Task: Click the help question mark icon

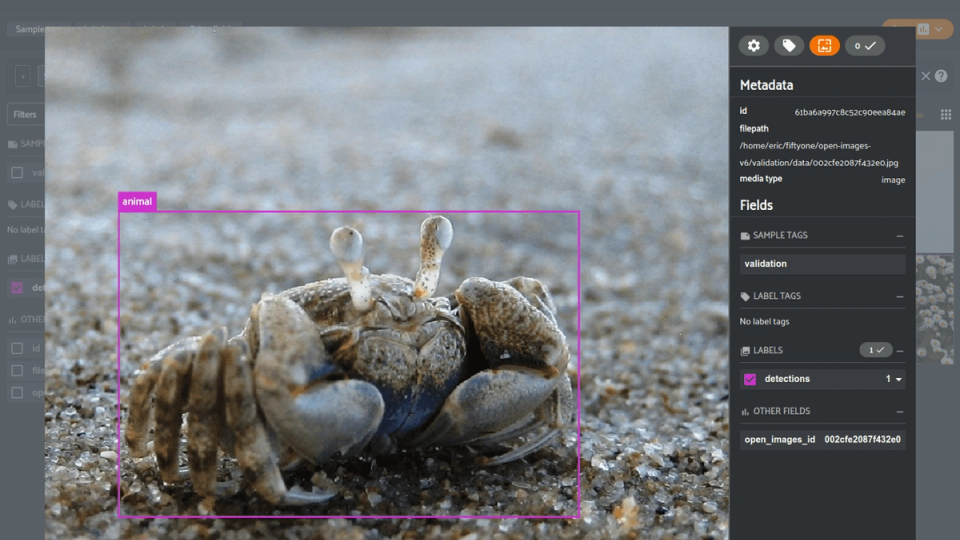Action: [941, 76]
